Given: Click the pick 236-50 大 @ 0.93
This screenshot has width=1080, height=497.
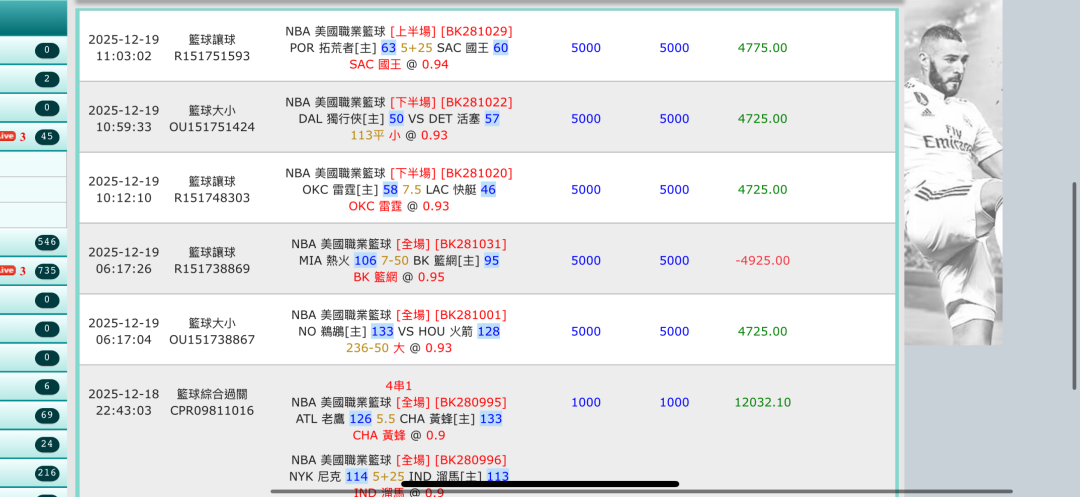Looking at the screenshot, I should 399,348.
